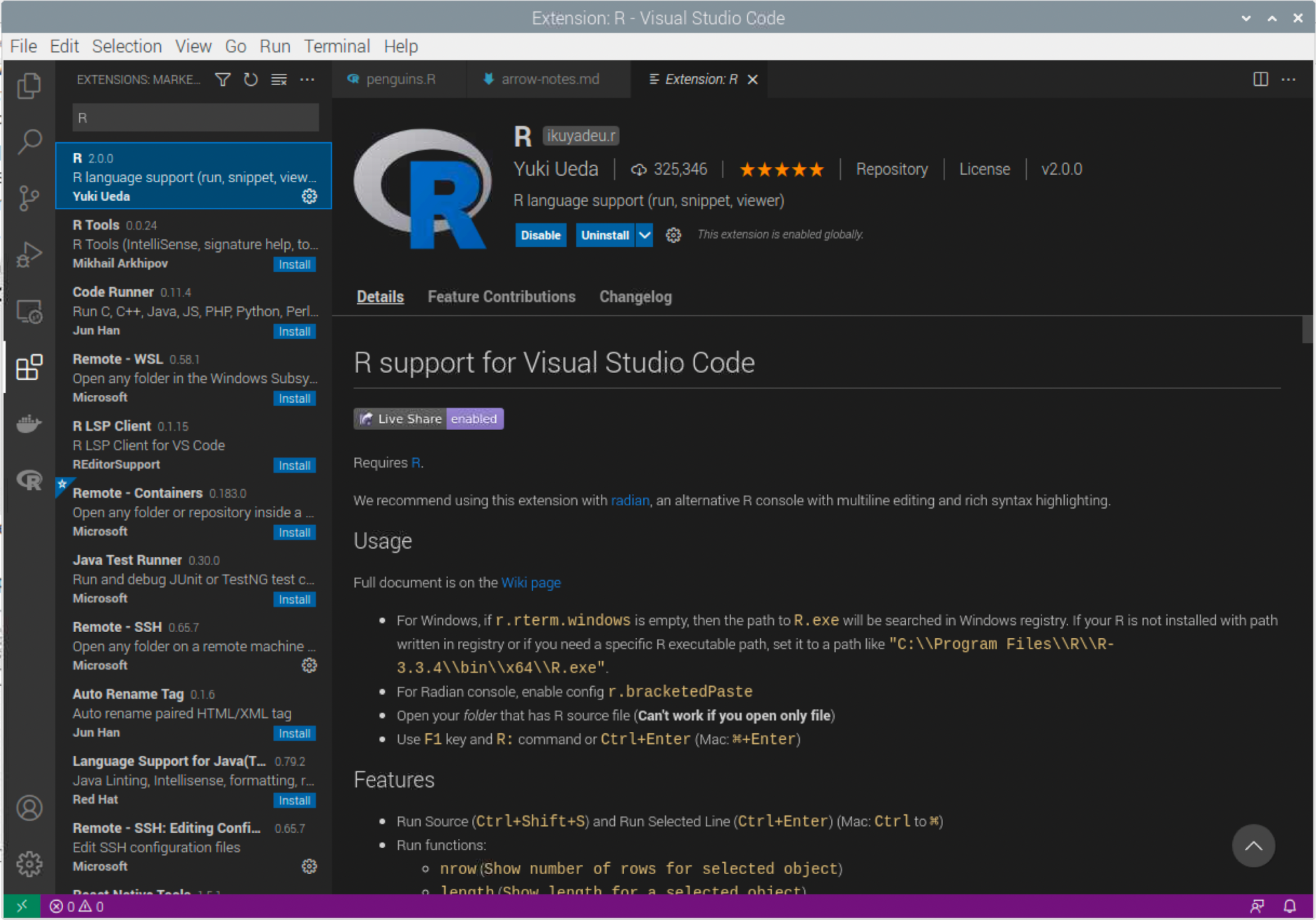Viewport: 1316px width, 920px height.
Task: Select R Tools extension in list
Action: [x=193, y=244]
